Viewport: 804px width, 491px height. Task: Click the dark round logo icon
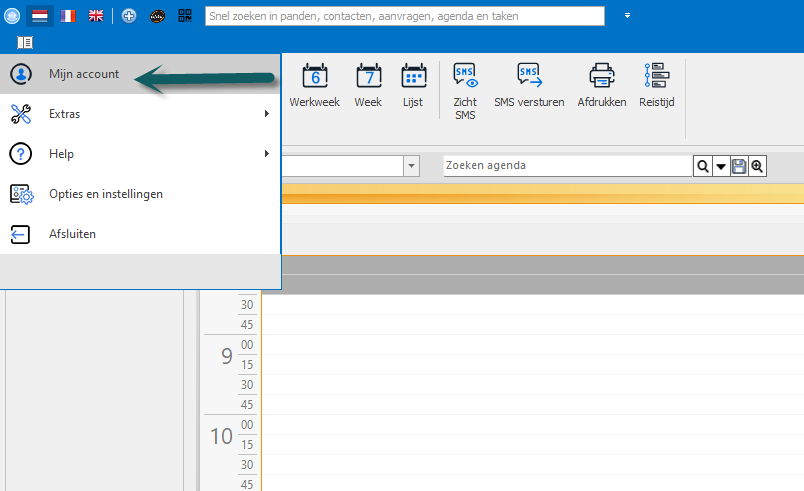[157, 17]
